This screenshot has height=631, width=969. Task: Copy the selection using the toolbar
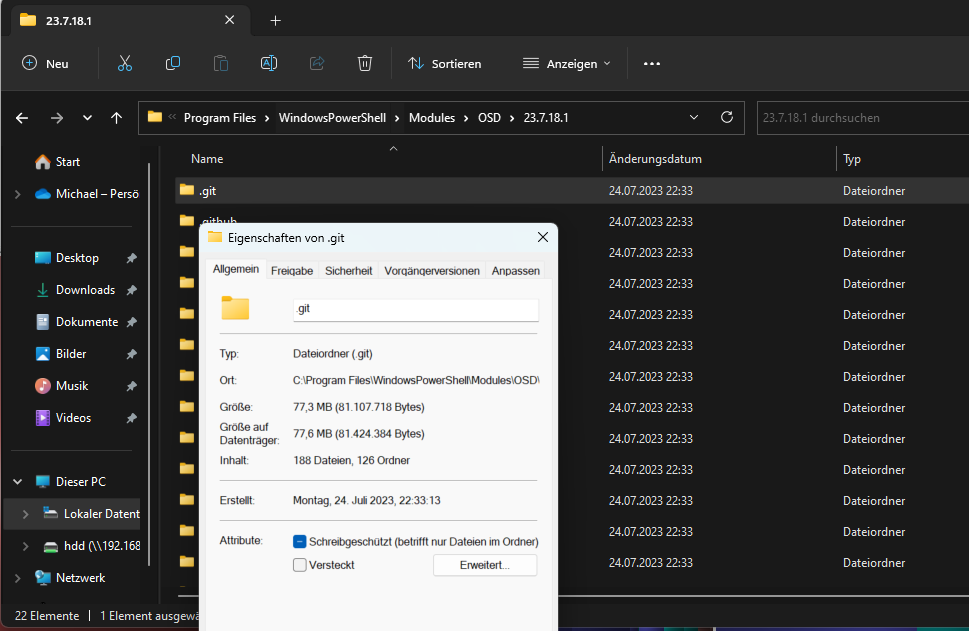(172, 63)
